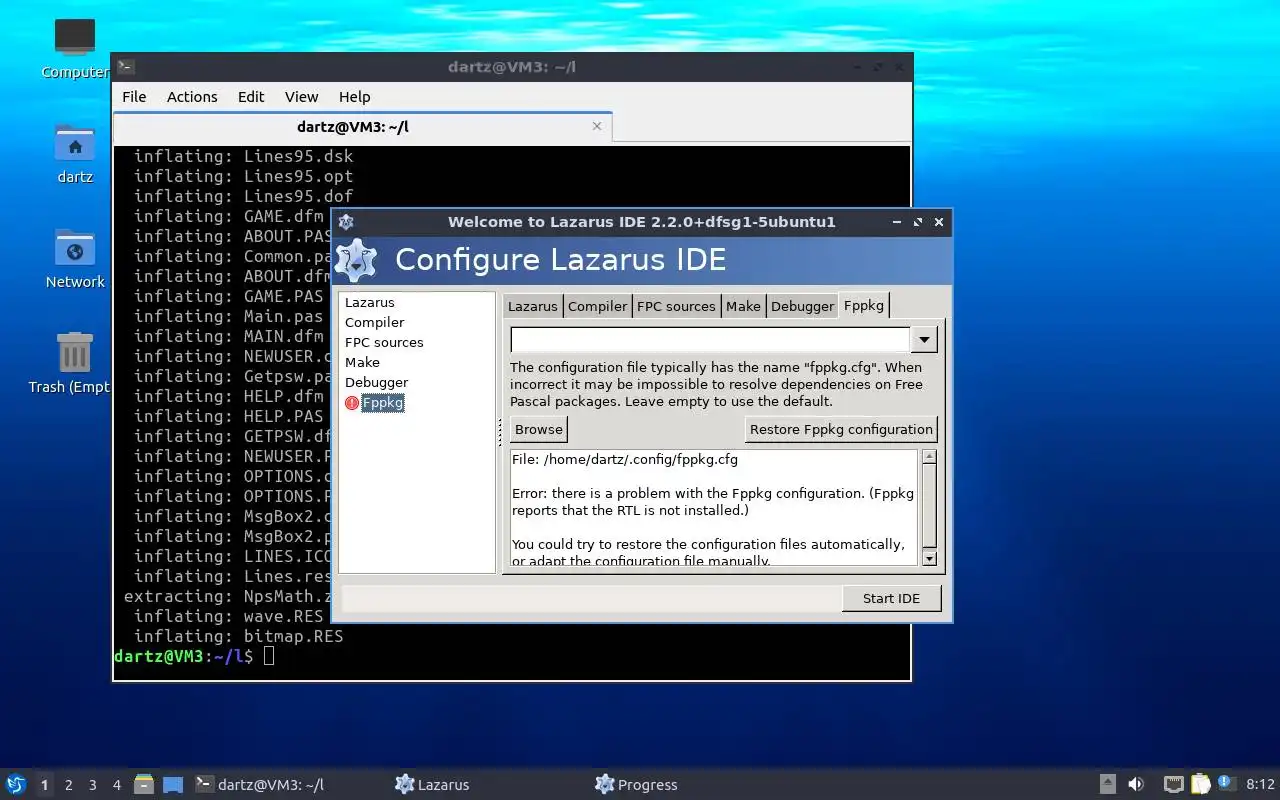Screen dimensions: 1280x800
Task: Open the network status tray icon
Action: (1174, 784)
